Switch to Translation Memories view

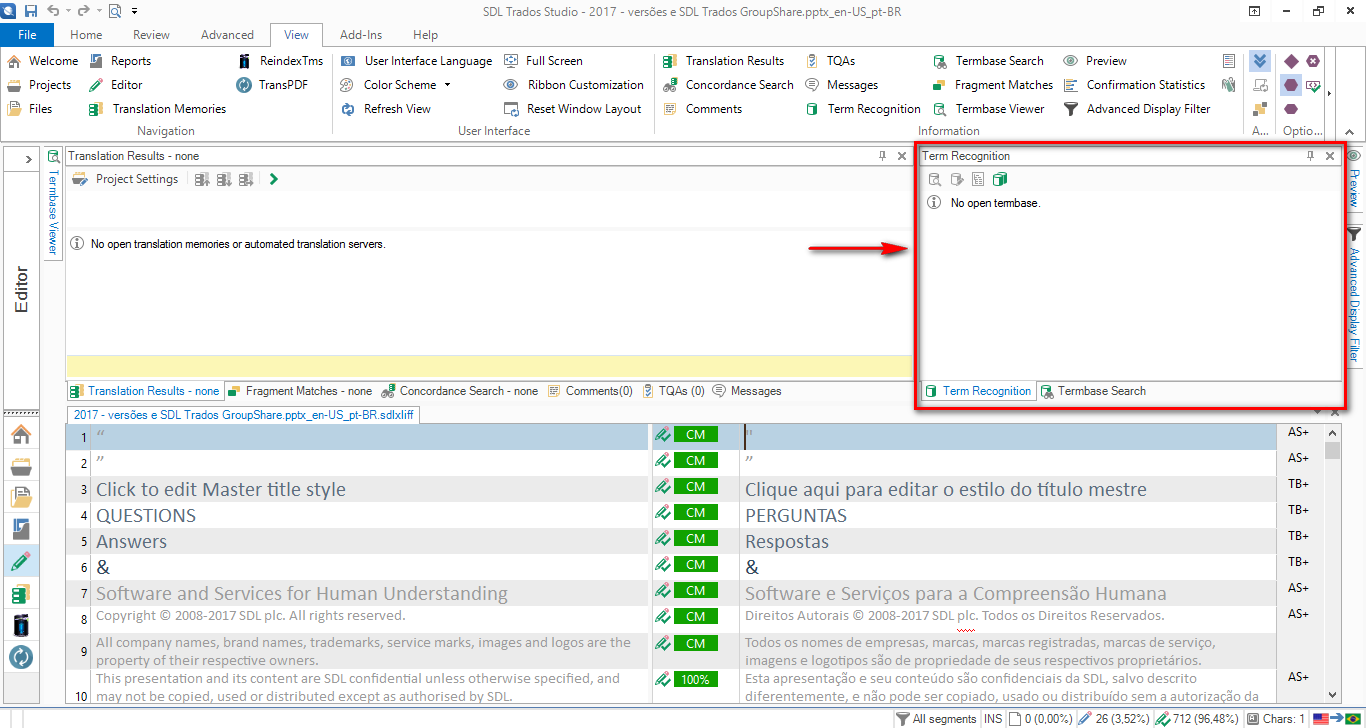[x=157, y=109]
